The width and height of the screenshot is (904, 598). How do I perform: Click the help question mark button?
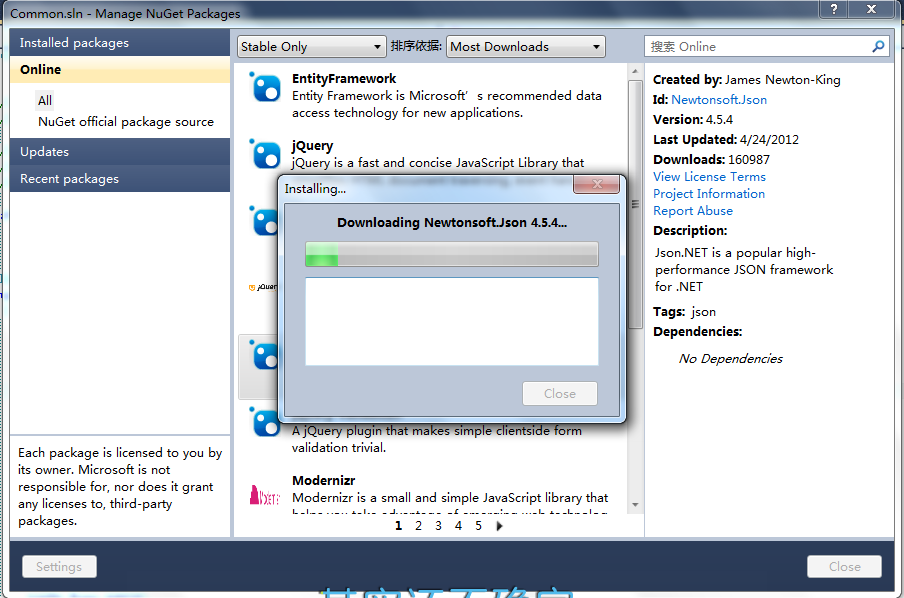[x=834, y=9]
